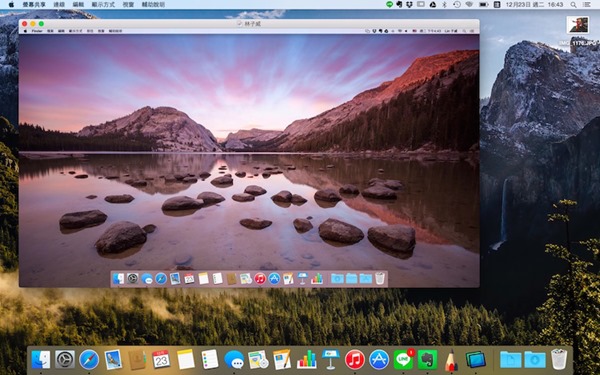Launch Pages in the local Dock

(x=282, y=360)
